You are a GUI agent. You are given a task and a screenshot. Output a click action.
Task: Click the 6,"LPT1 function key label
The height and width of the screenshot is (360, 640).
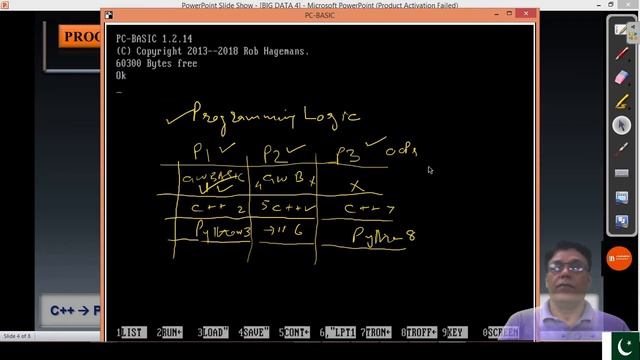[338, 333]
